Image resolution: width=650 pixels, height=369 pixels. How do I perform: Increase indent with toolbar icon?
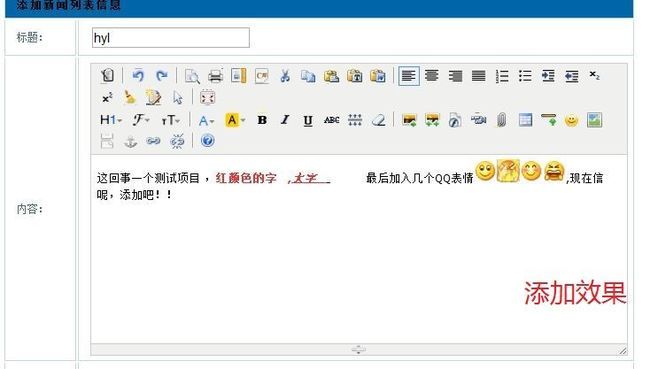click(548, 75)
